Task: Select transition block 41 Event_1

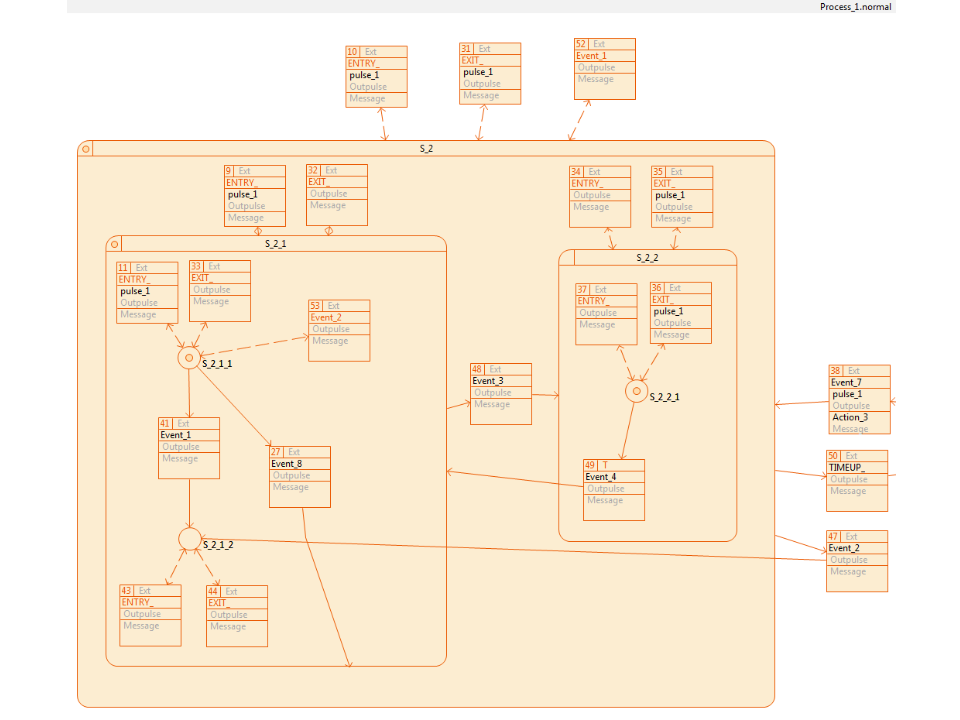Action: (x=188, y=447)
